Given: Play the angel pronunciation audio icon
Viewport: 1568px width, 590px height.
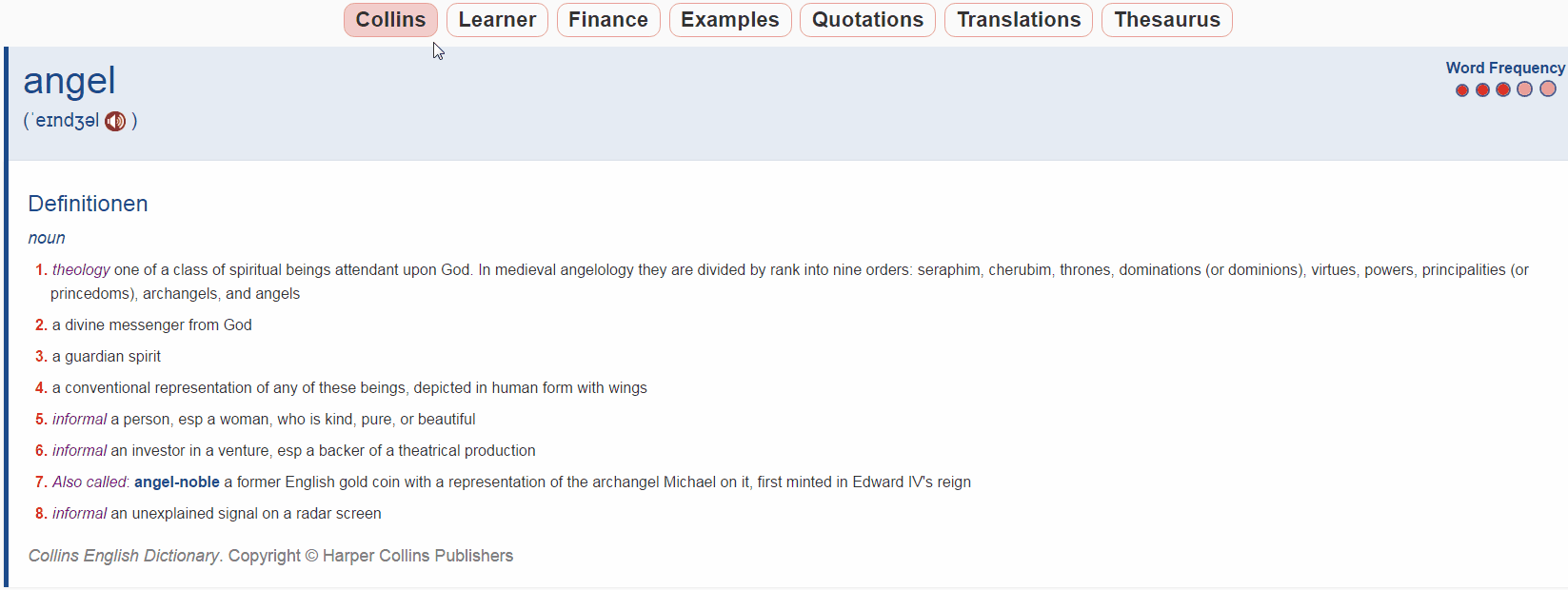Looking at the screenshot, I should (x=115, y=121).
